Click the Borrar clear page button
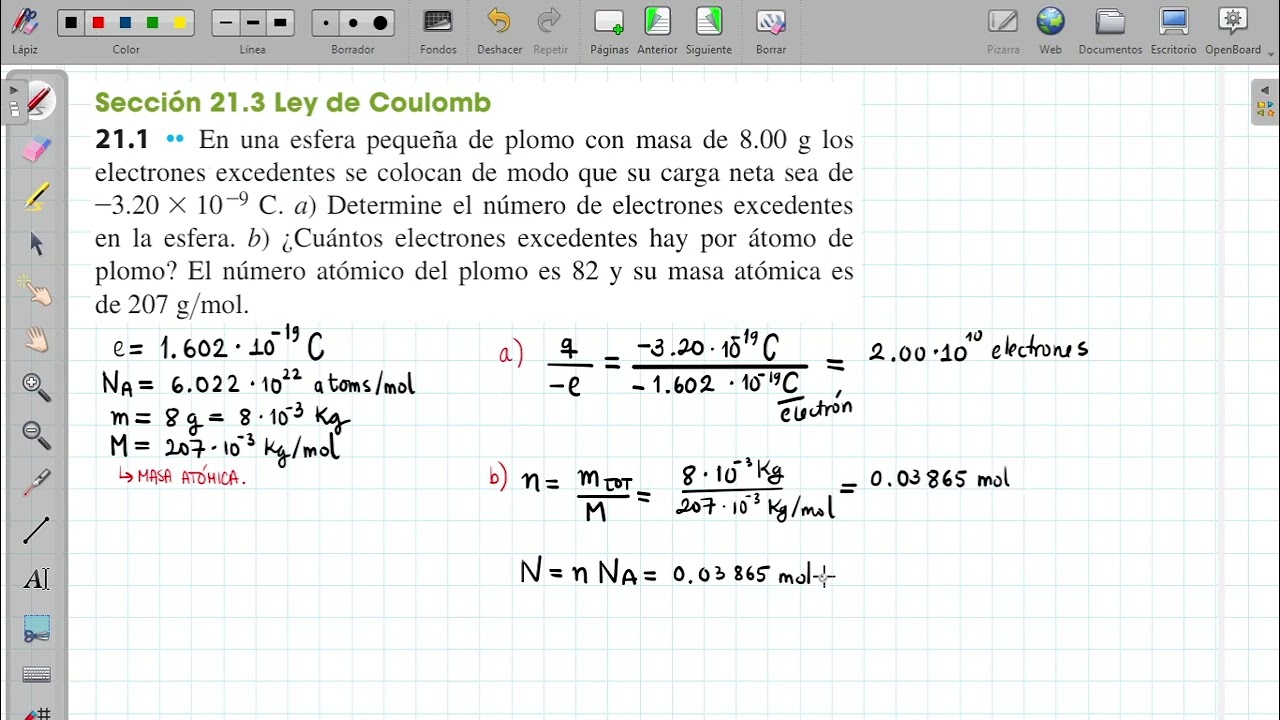The image size is (1280, 720). click(770, 30)
